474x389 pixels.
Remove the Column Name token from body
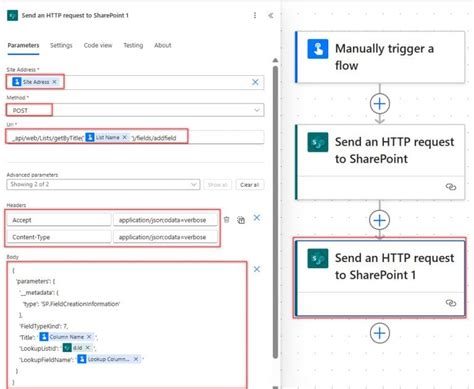[89, 337]
